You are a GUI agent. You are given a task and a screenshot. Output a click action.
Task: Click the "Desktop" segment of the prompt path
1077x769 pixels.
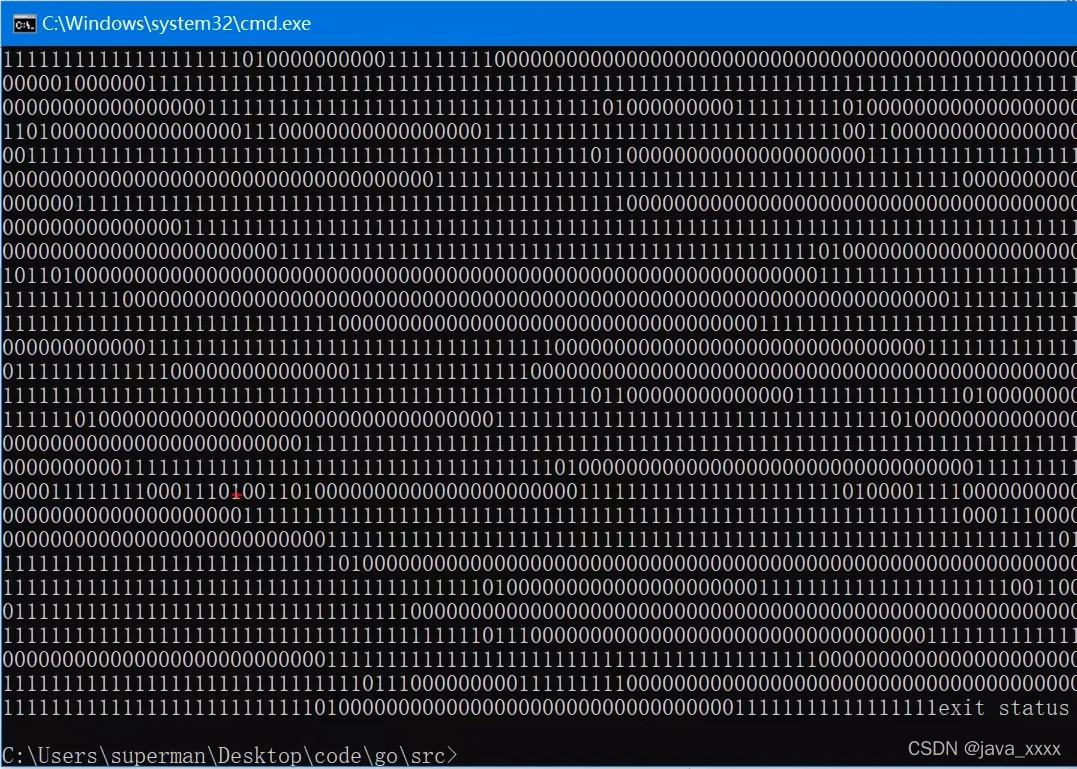(262, 756)
